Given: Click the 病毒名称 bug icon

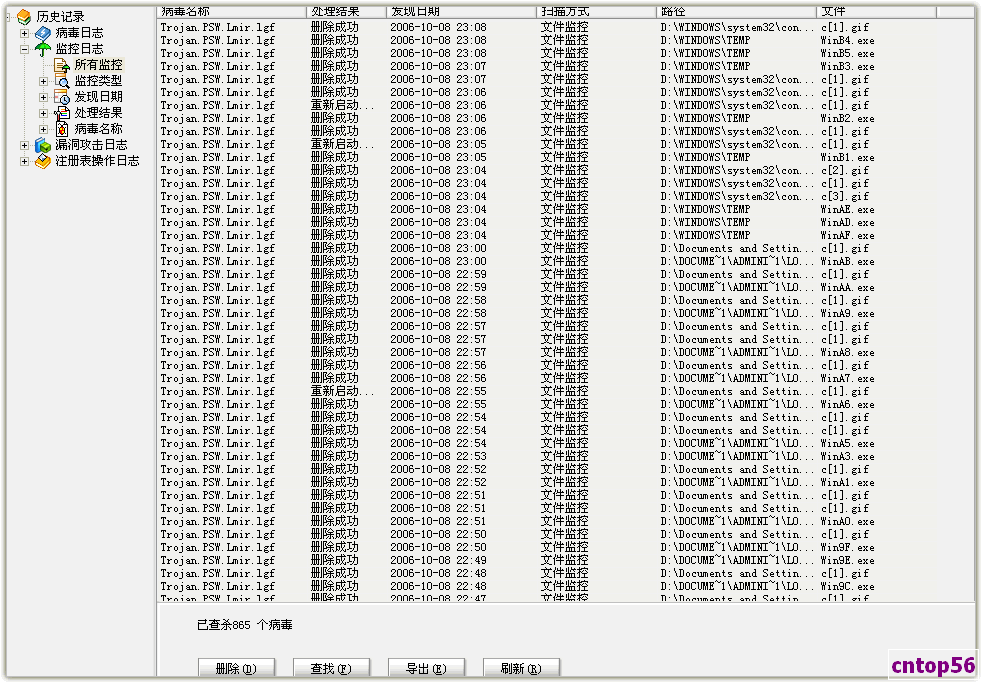Looking at the screenshot, I should tap(62, 129).
